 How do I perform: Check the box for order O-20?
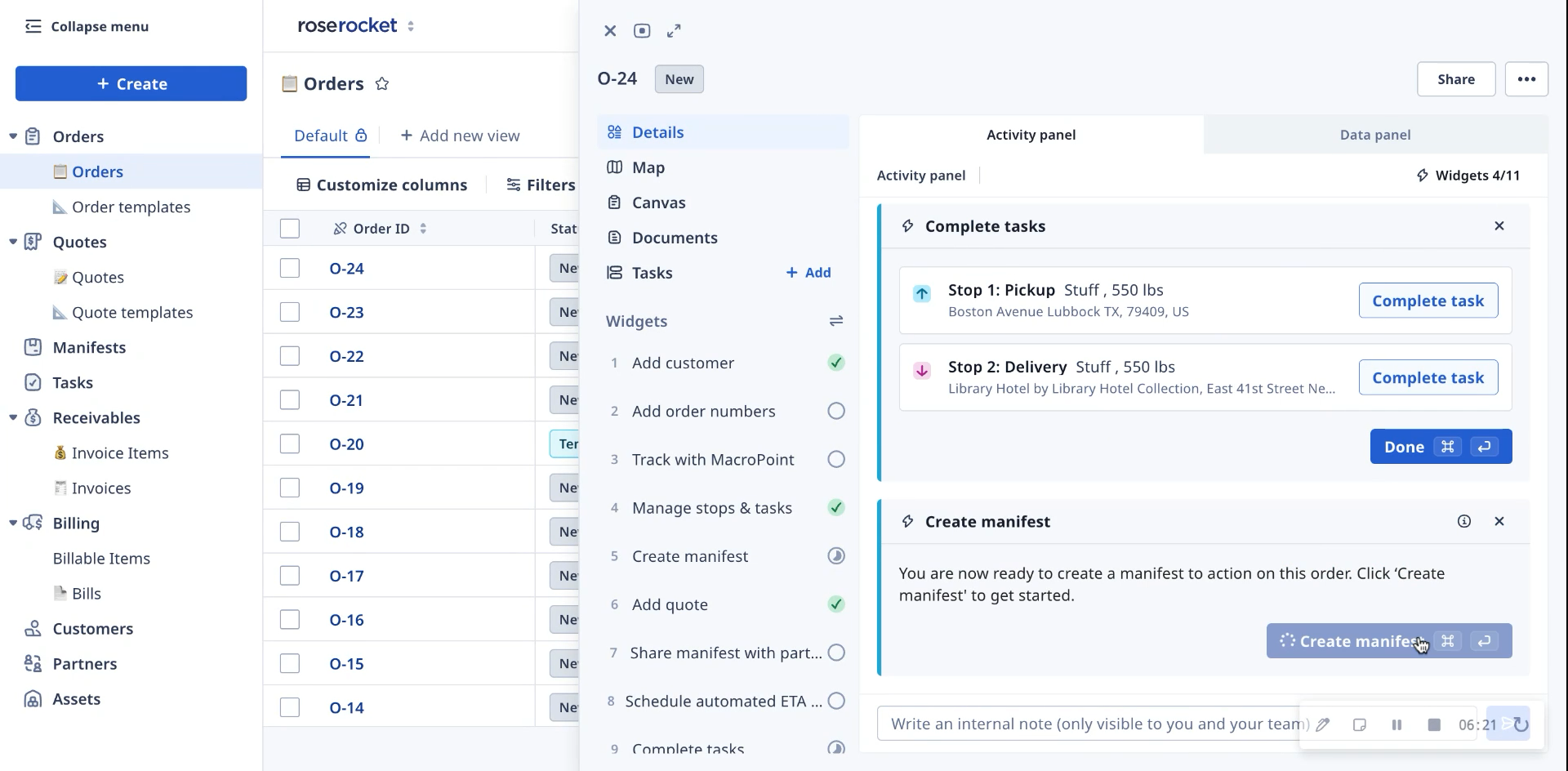tap(290, 443)
